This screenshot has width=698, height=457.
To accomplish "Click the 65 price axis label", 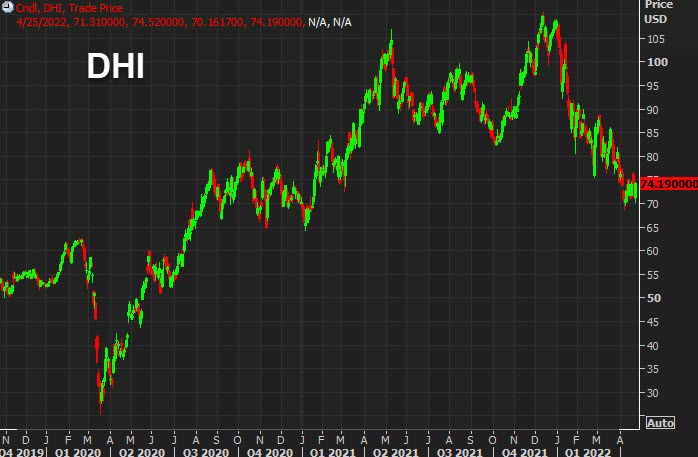I will pos(653,228).
